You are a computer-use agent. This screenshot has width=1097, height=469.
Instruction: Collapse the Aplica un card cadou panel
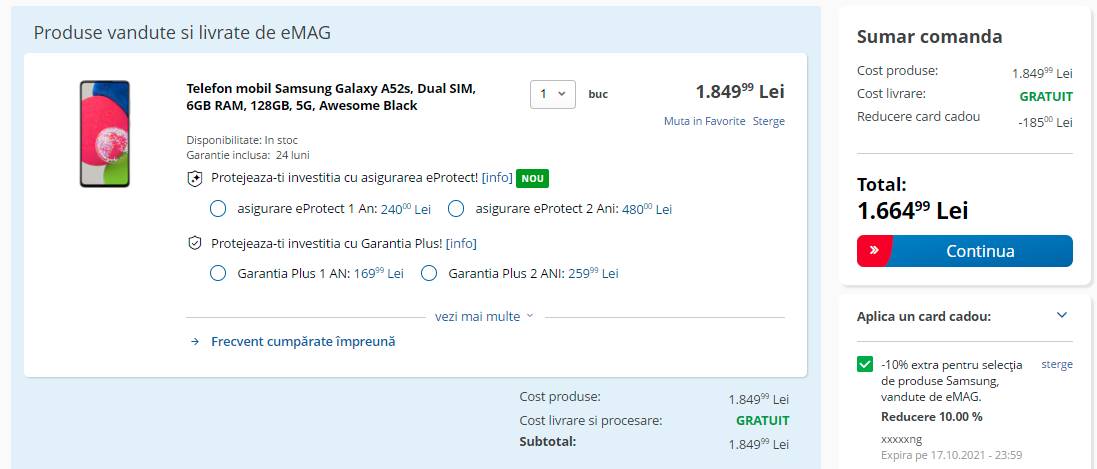(x=1062, y=316)
